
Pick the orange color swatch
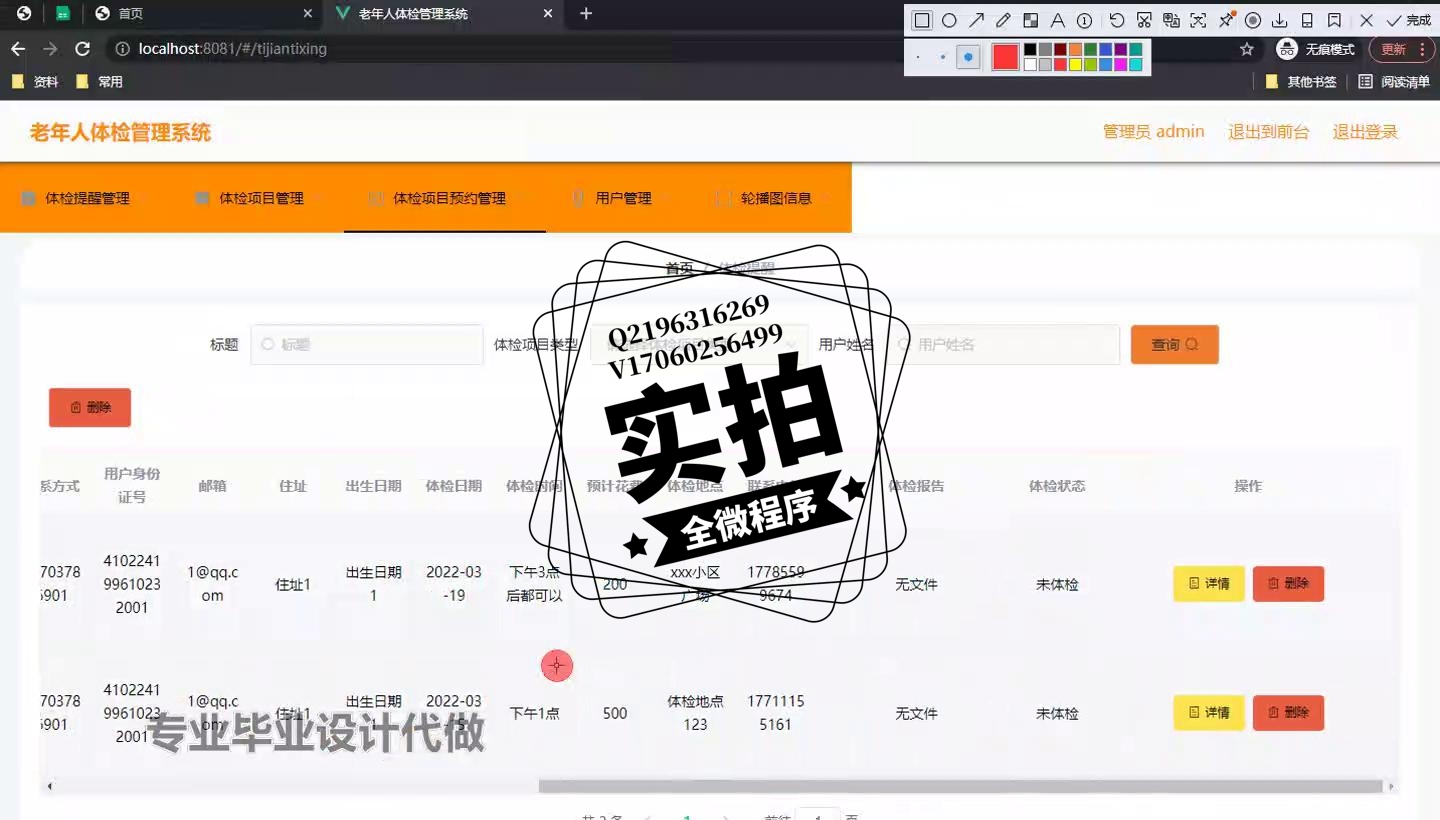tap(1075, 49)
